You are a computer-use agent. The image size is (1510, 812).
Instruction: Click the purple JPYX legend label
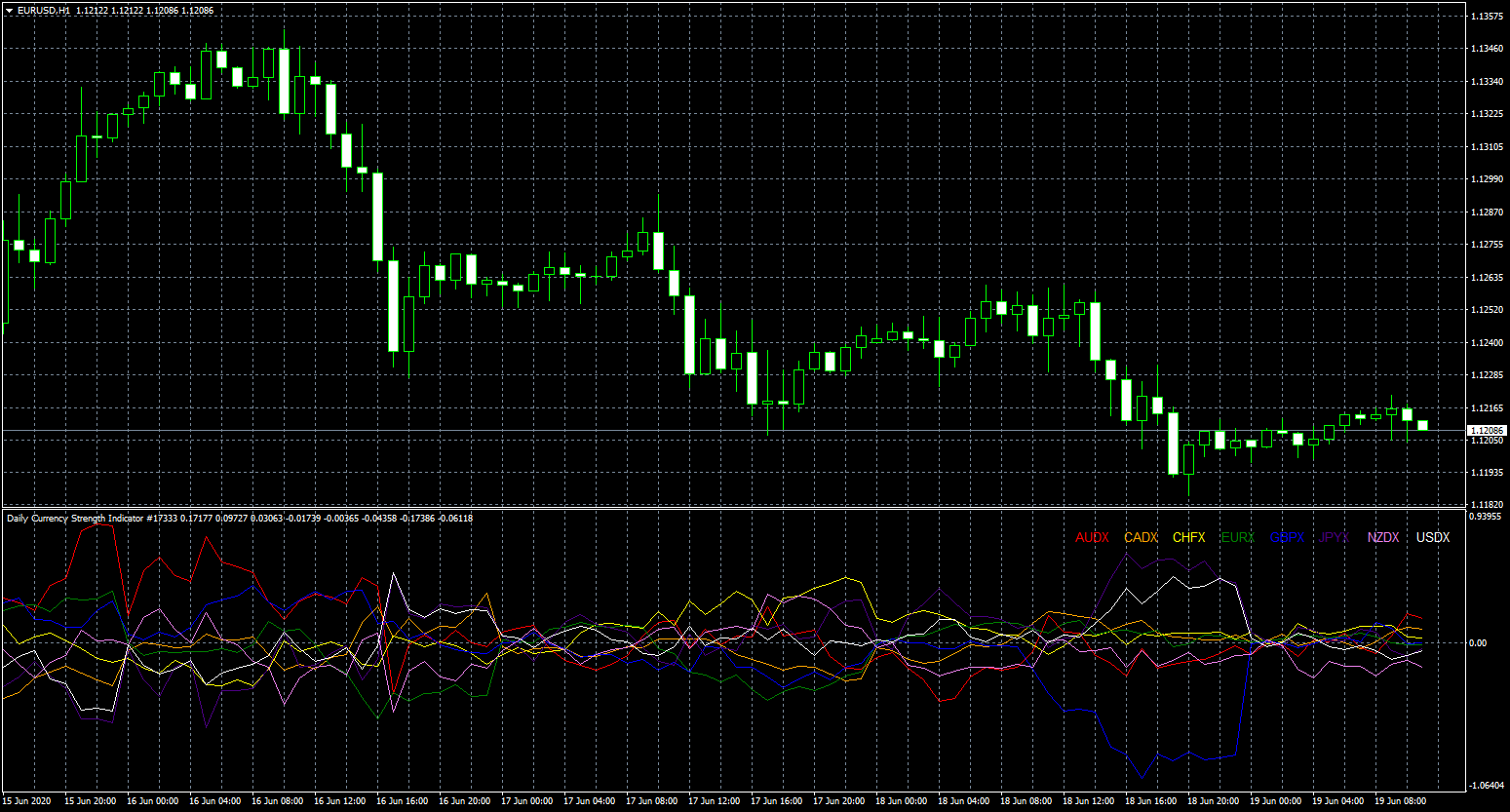[x=1335, y=537]
